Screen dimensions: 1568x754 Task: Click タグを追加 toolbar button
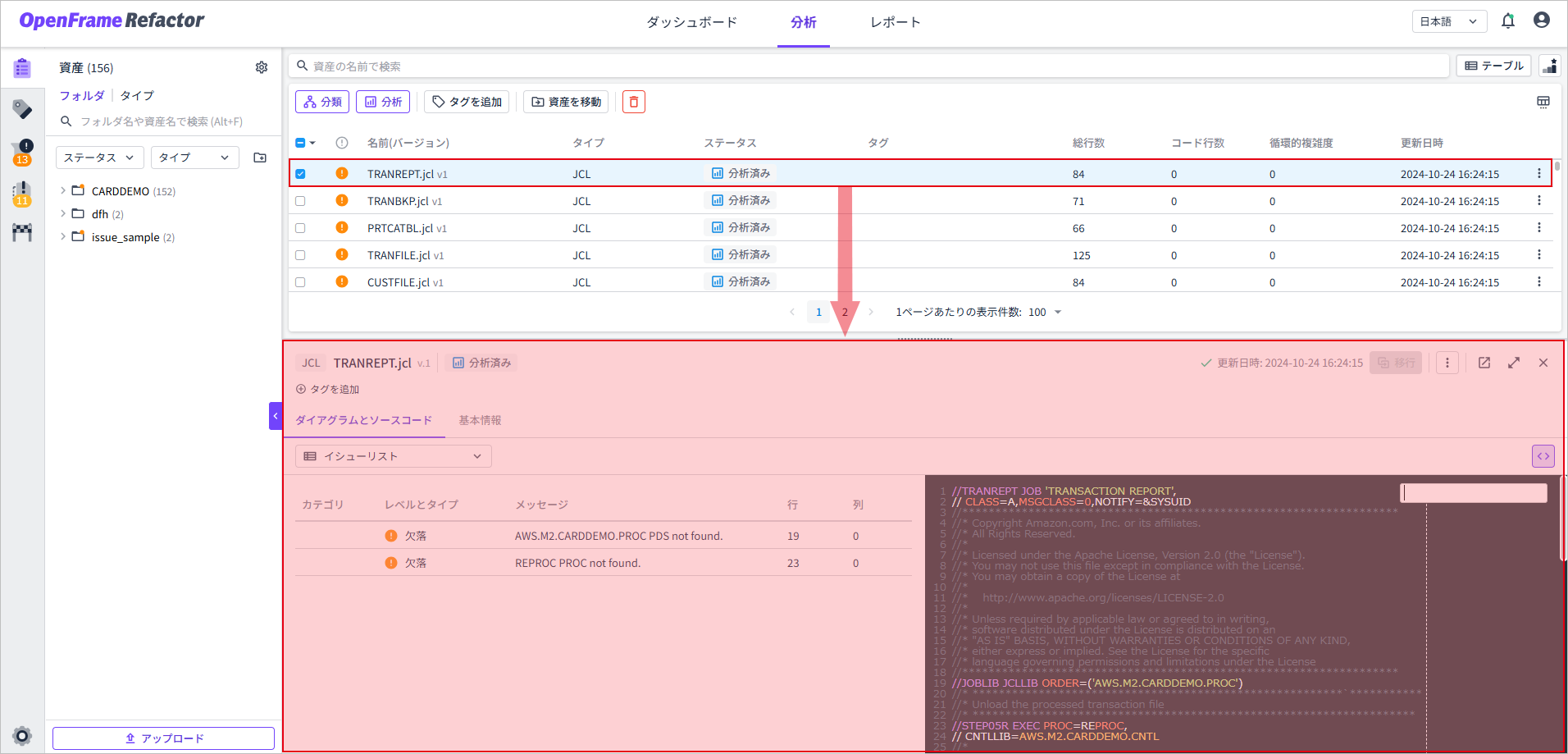467,102
